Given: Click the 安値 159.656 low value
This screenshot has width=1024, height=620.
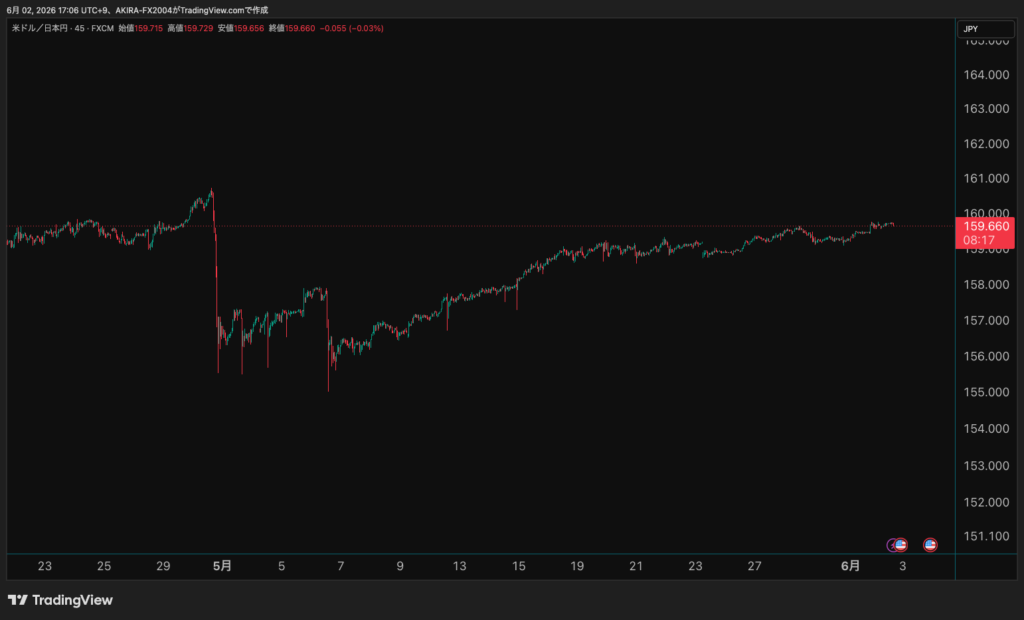Looking at the screenshot, I should point(241,28).
